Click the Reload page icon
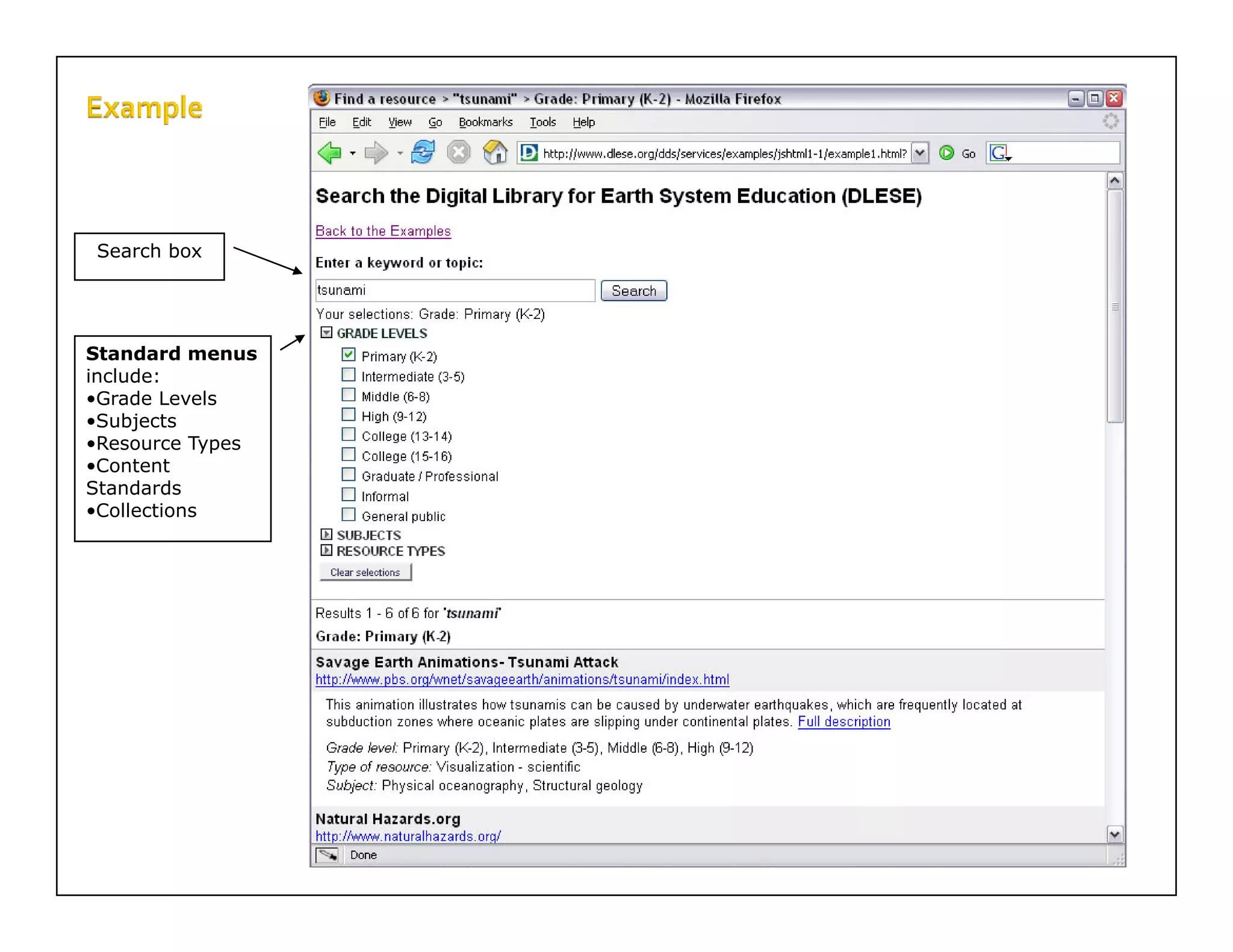The image size is (1233, 952). click(x=423, y=152)
